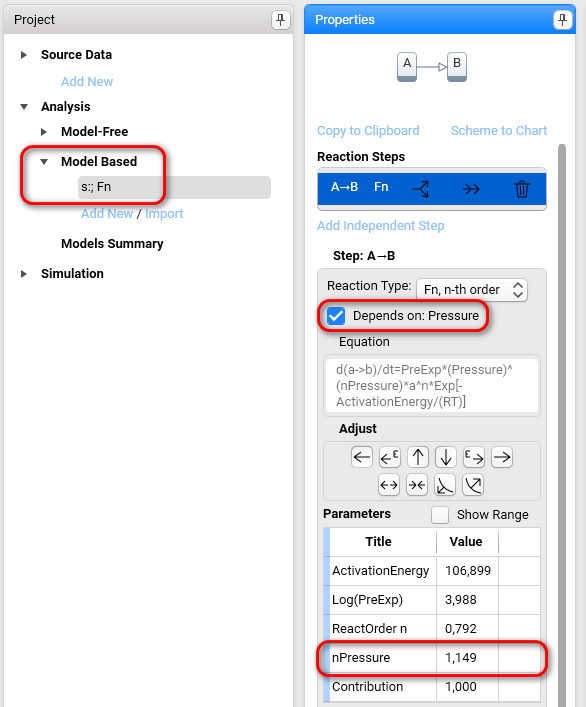Open the Reaction Type dropdown

click(x=472, y=289)
